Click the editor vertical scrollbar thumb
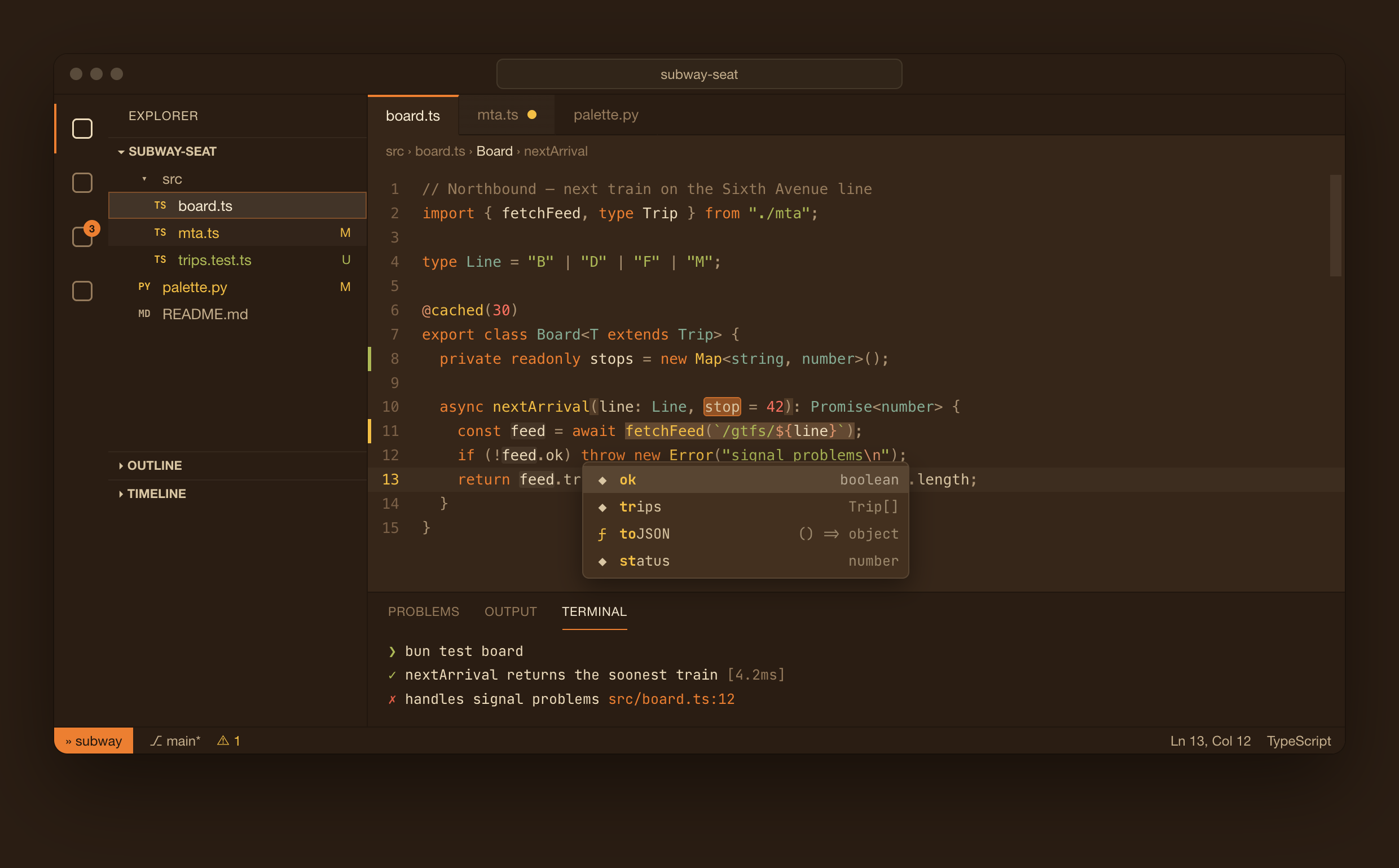1399x868 pixels. pyautogui.click(x=1335, y=226)
